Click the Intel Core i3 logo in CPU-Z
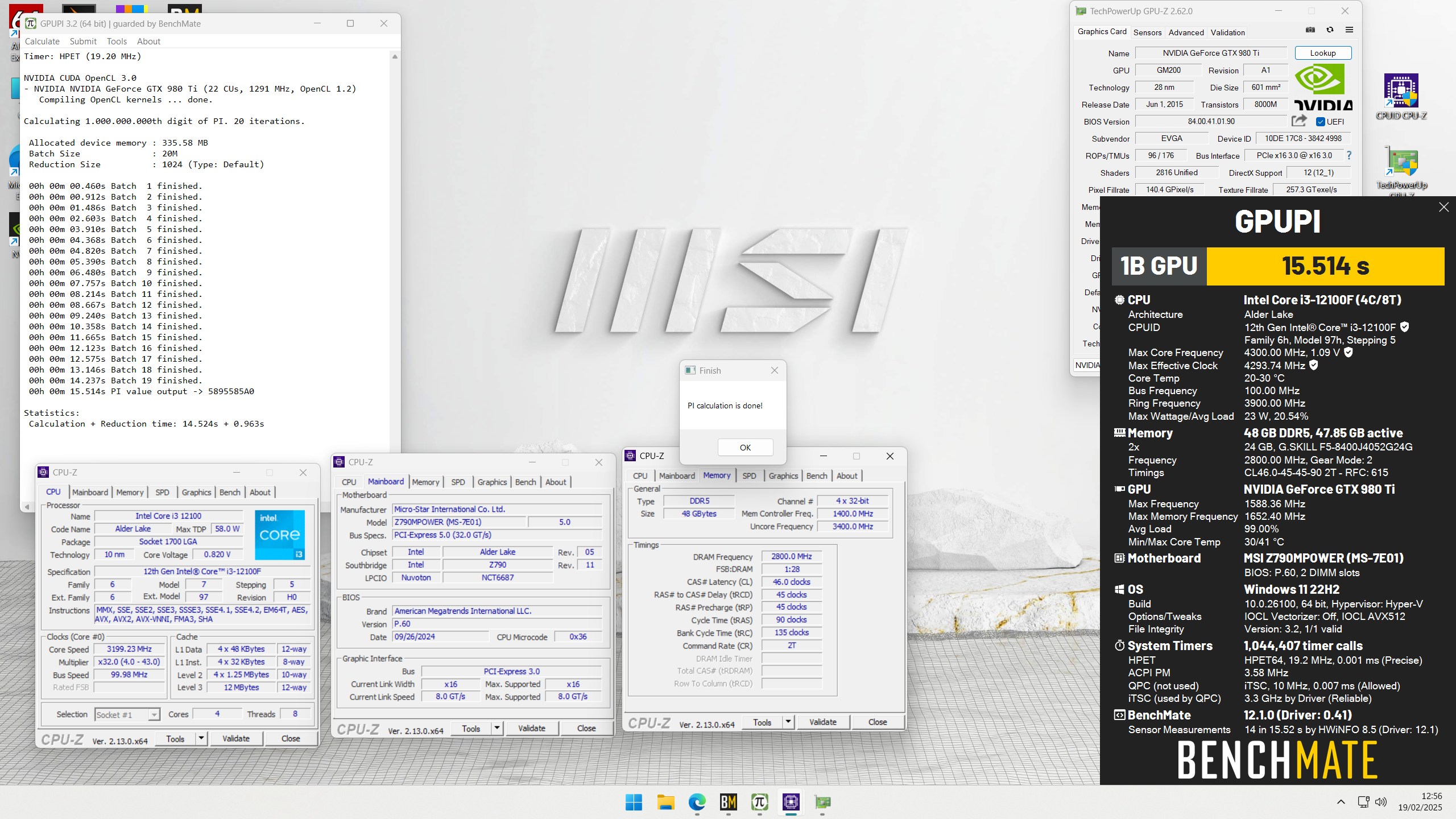 (x=280, y=535)
